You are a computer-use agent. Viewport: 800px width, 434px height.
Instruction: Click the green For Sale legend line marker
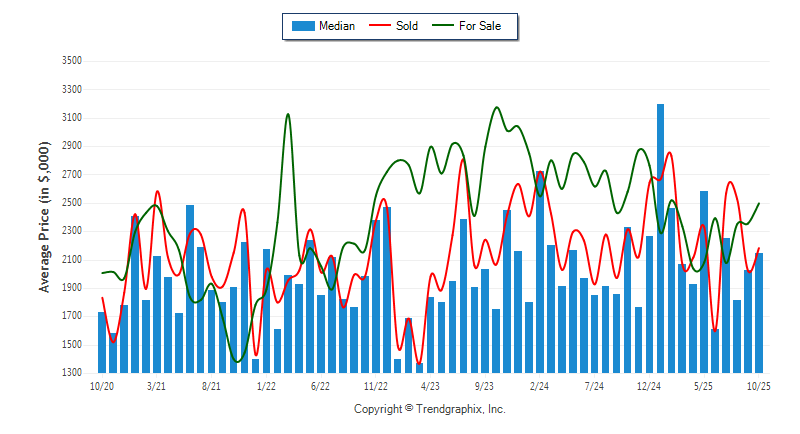[x=442, y=26]
